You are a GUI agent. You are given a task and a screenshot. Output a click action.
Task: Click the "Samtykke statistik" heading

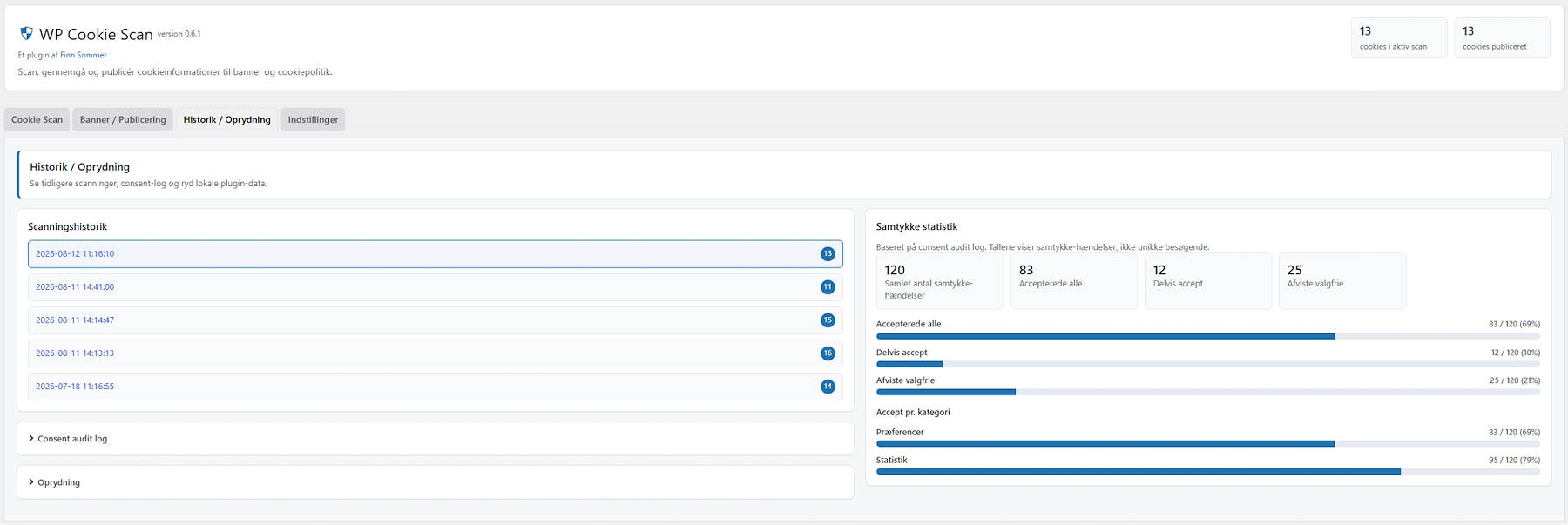pyautogui.click(x=916, y=226)
